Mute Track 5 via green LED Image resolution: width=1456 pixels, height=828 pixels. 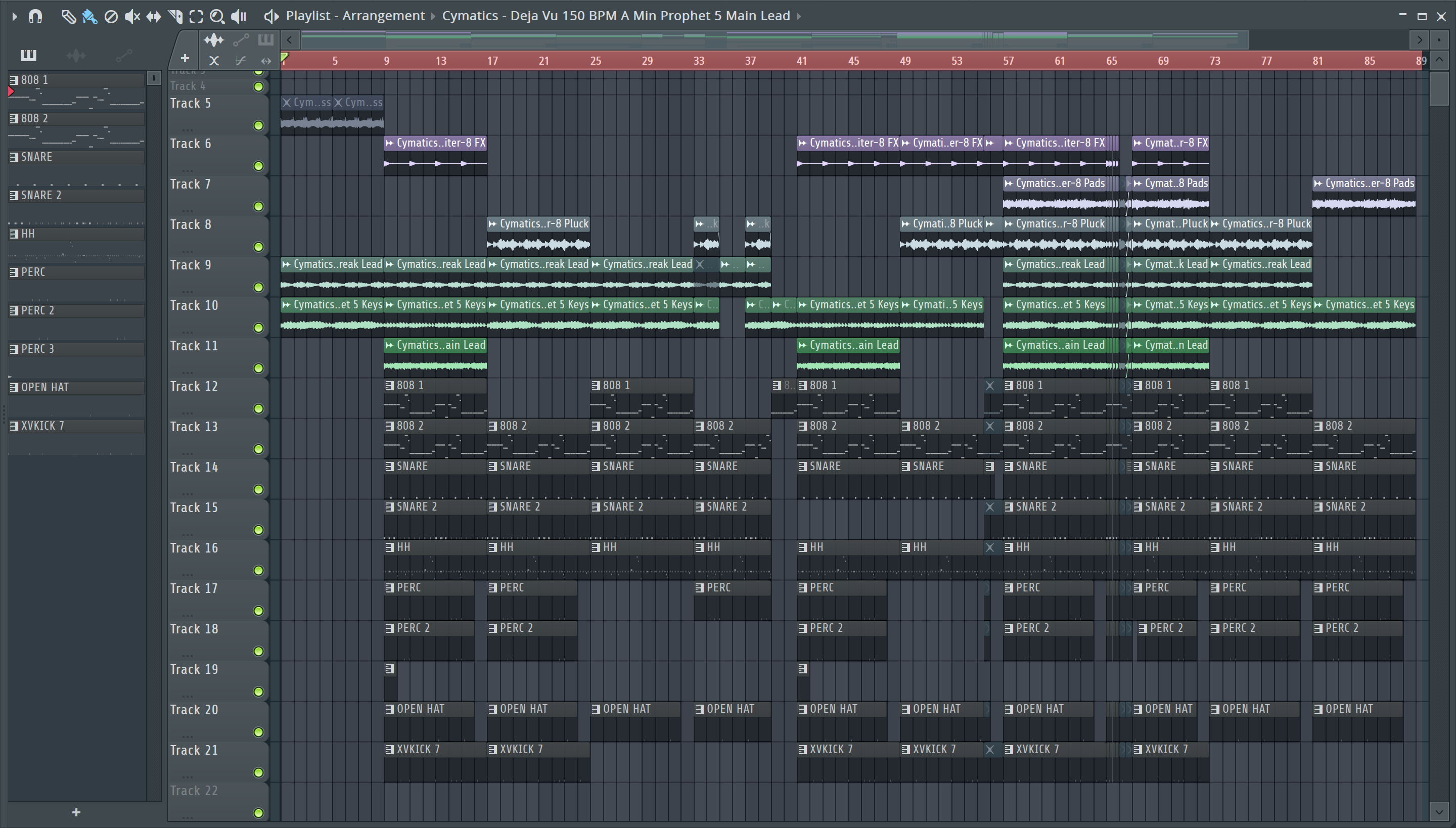coord(259,126)
